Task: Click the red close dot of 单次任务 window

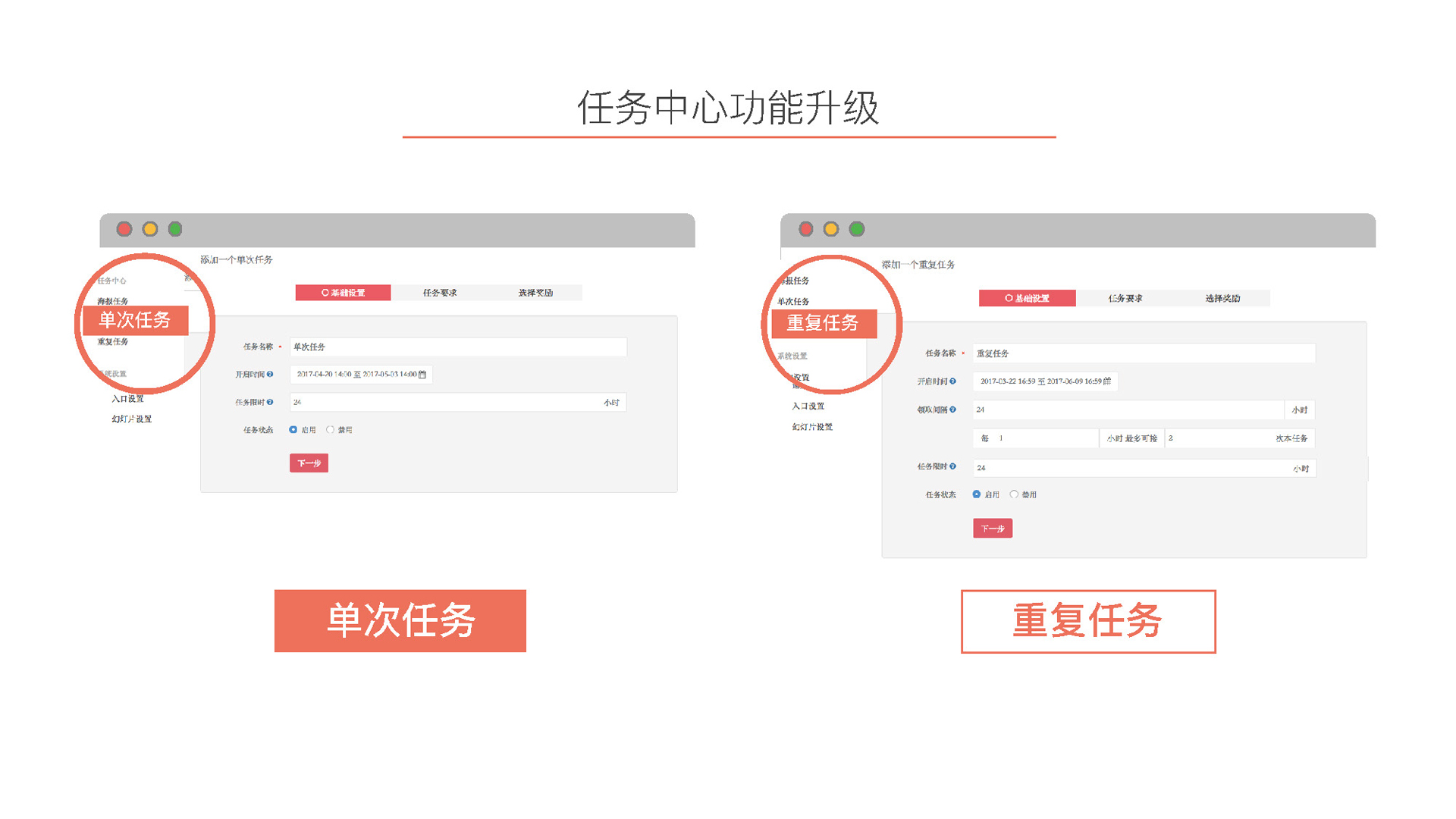Action: coord(124,229)
